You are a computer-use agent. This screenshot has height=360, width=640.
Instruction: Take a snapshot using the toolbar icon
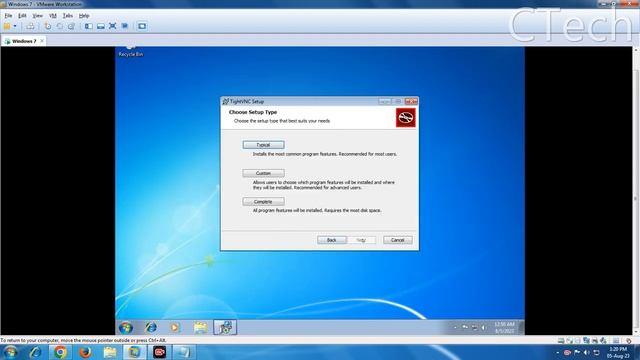pyautogui.click(x=48, y=26)
